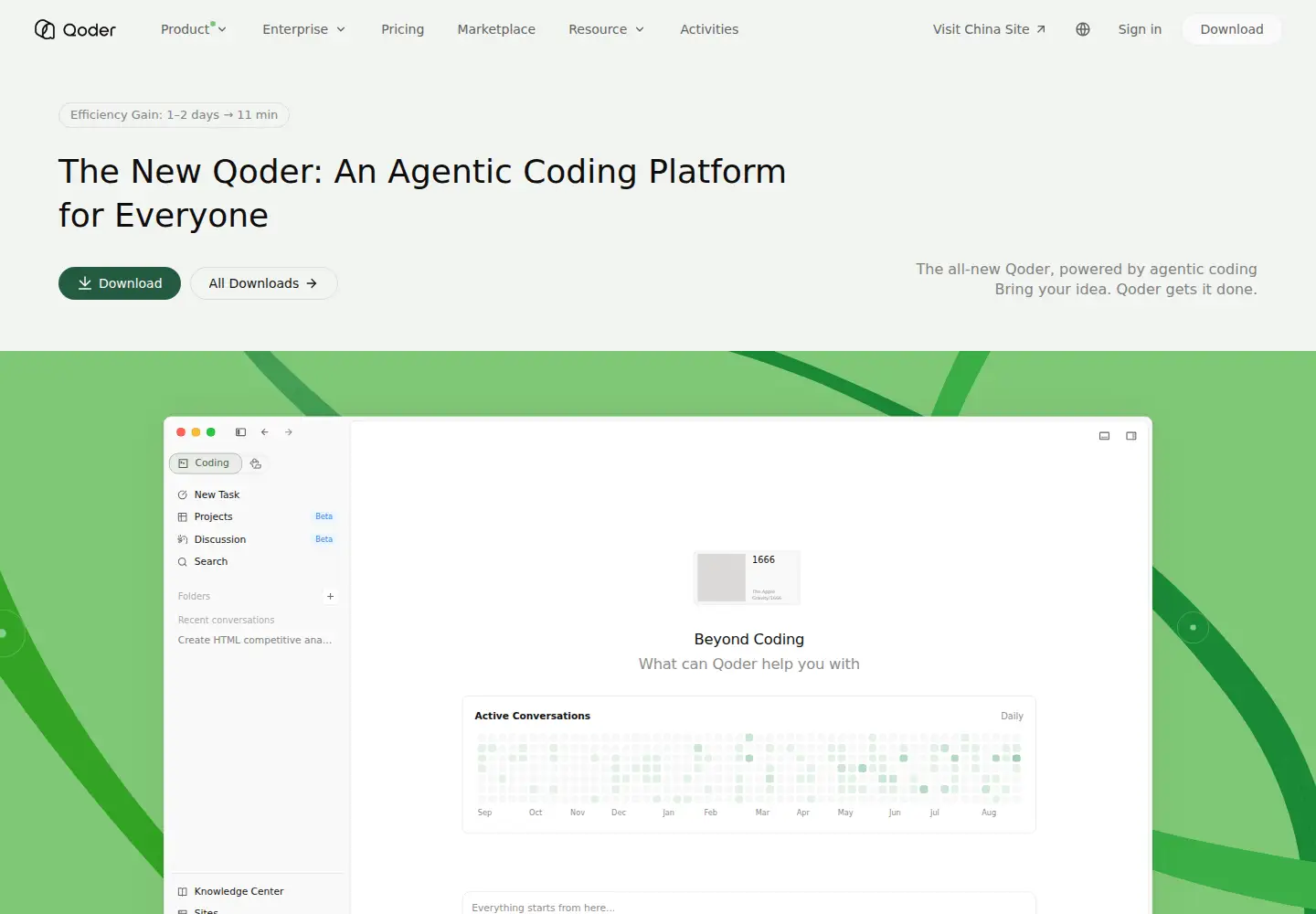Expand the Enterprise dropdown menu
The height and width of the screenshot is (914, 1316).
tap(304, 29)
